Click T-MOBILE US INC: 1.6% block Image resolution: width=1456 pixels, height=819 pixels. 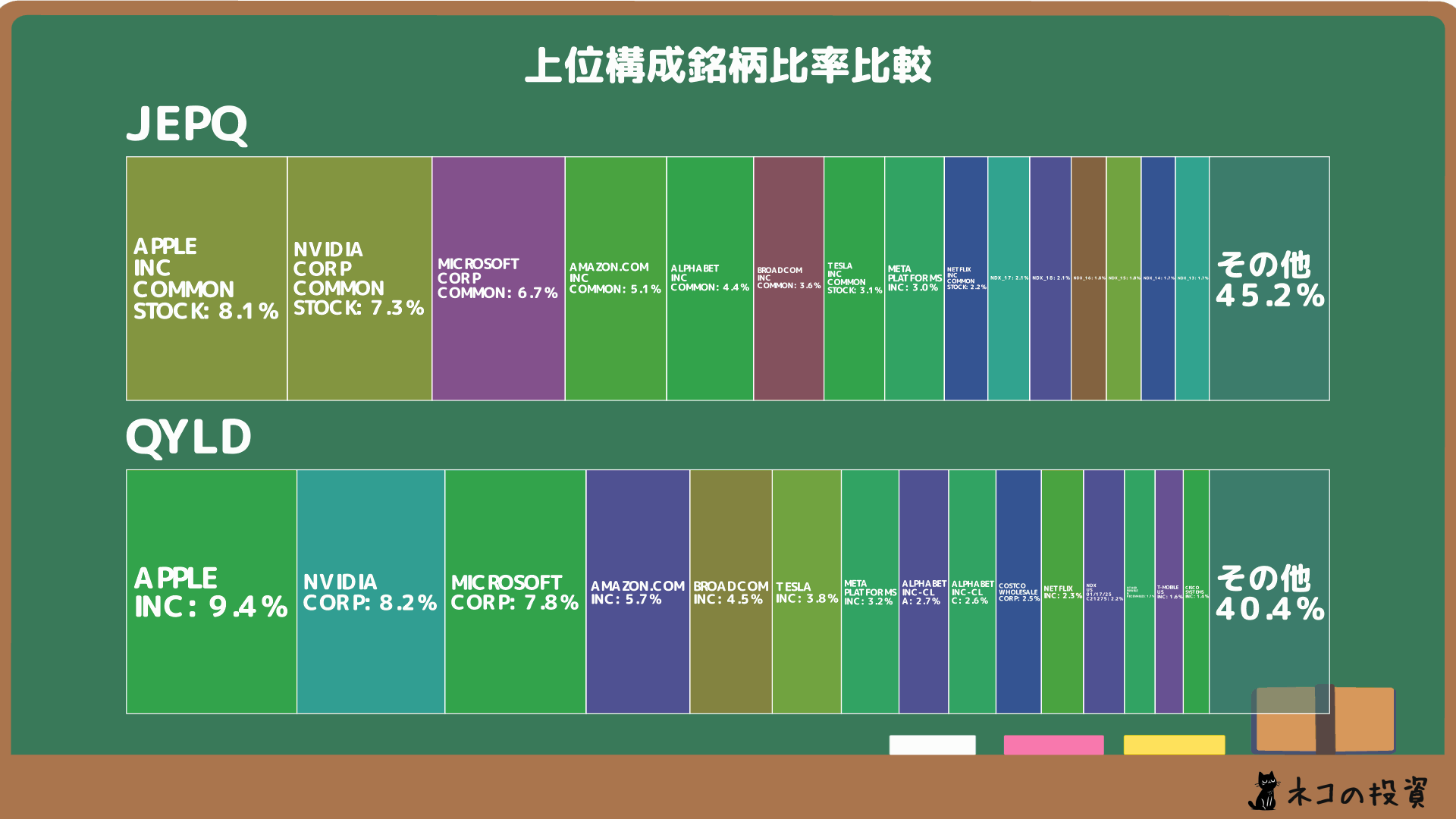pos(1169,591)
